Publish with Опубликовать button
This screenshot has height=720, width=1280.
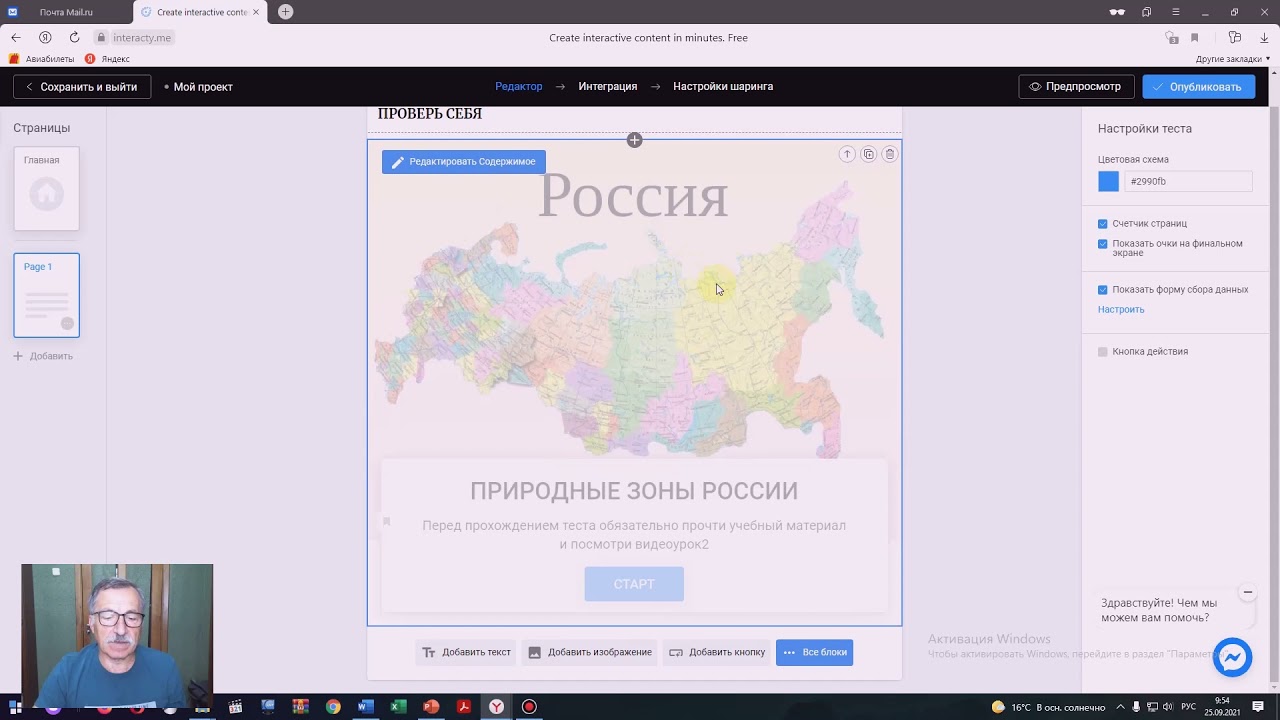coord(1198,87)
